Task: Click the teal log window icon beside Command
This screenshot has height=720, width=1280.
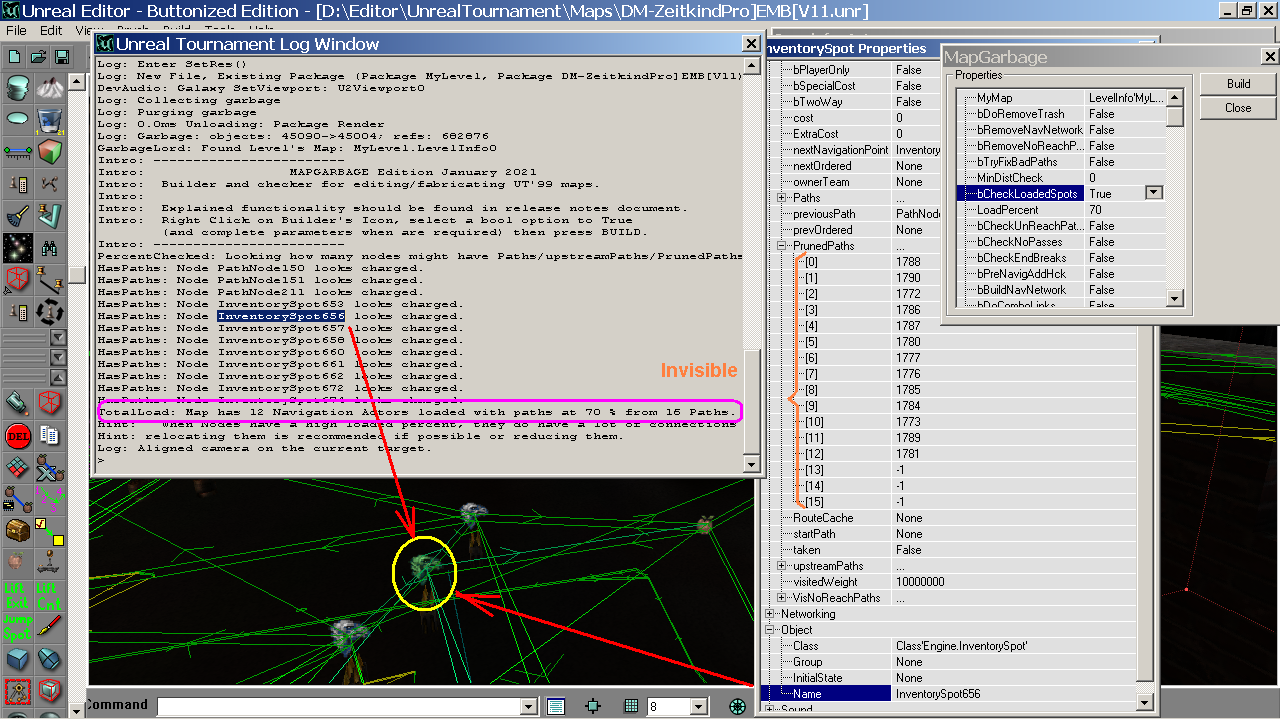Action: tap(556, 706)
